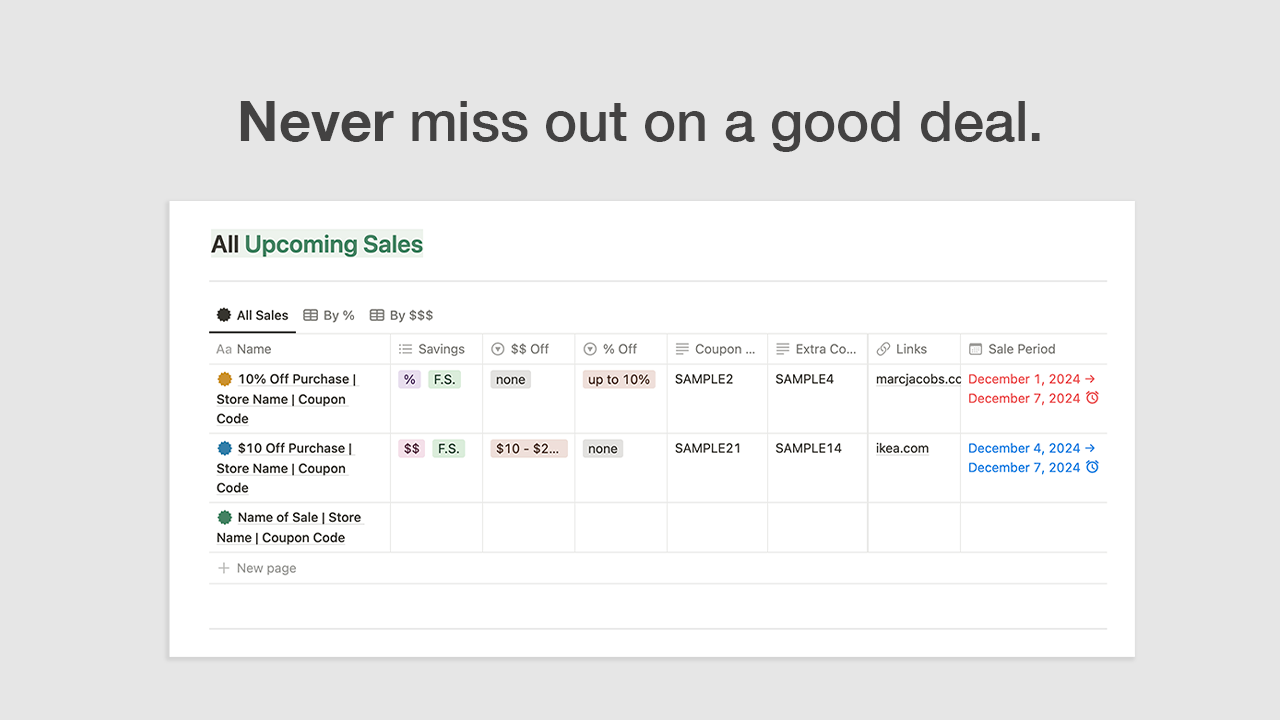
Task: Add a New page row
Action: click(x=658, y=568)
